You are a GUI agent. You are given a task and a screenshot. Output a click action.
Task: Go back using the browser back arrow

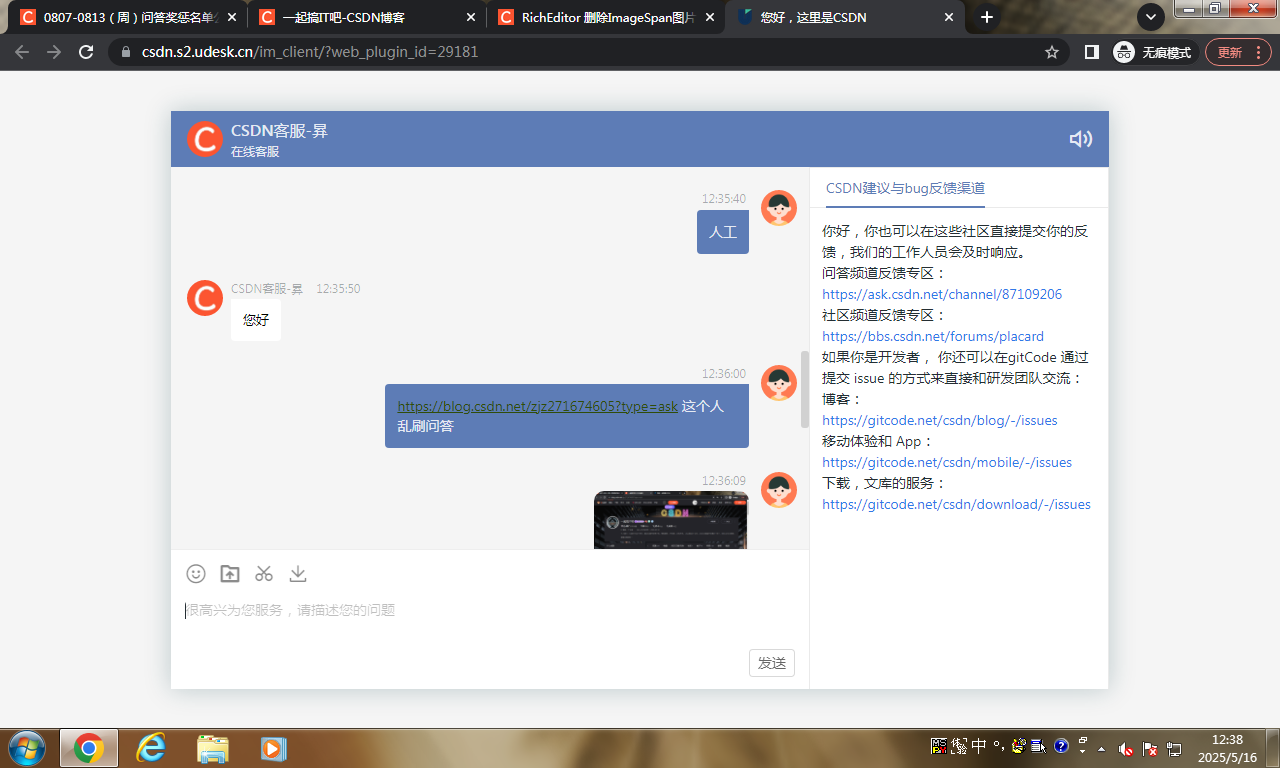(x=22, y=52)
